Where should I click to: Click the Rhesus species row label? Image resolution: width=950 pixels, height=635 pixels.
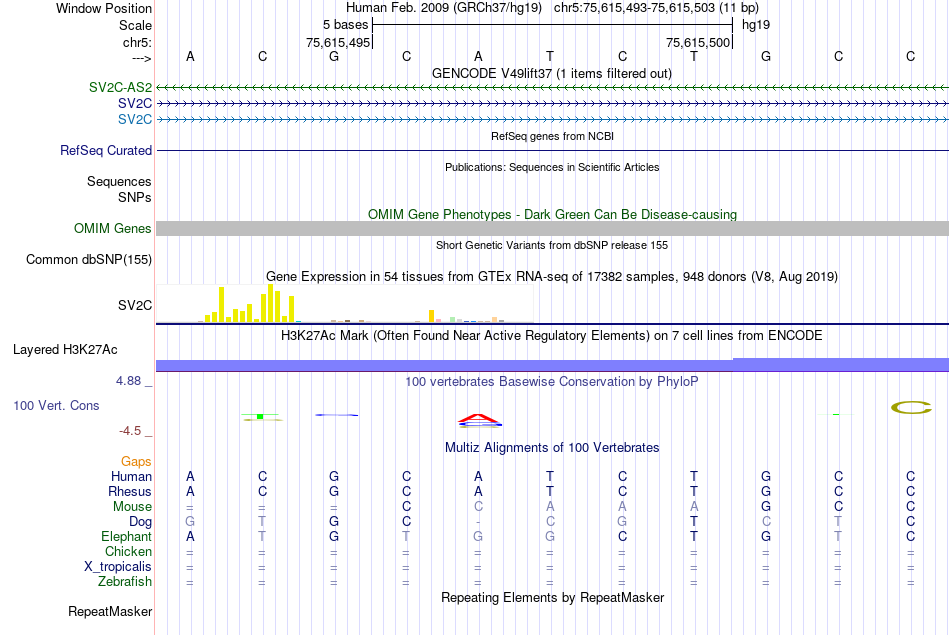pos(130,491)
